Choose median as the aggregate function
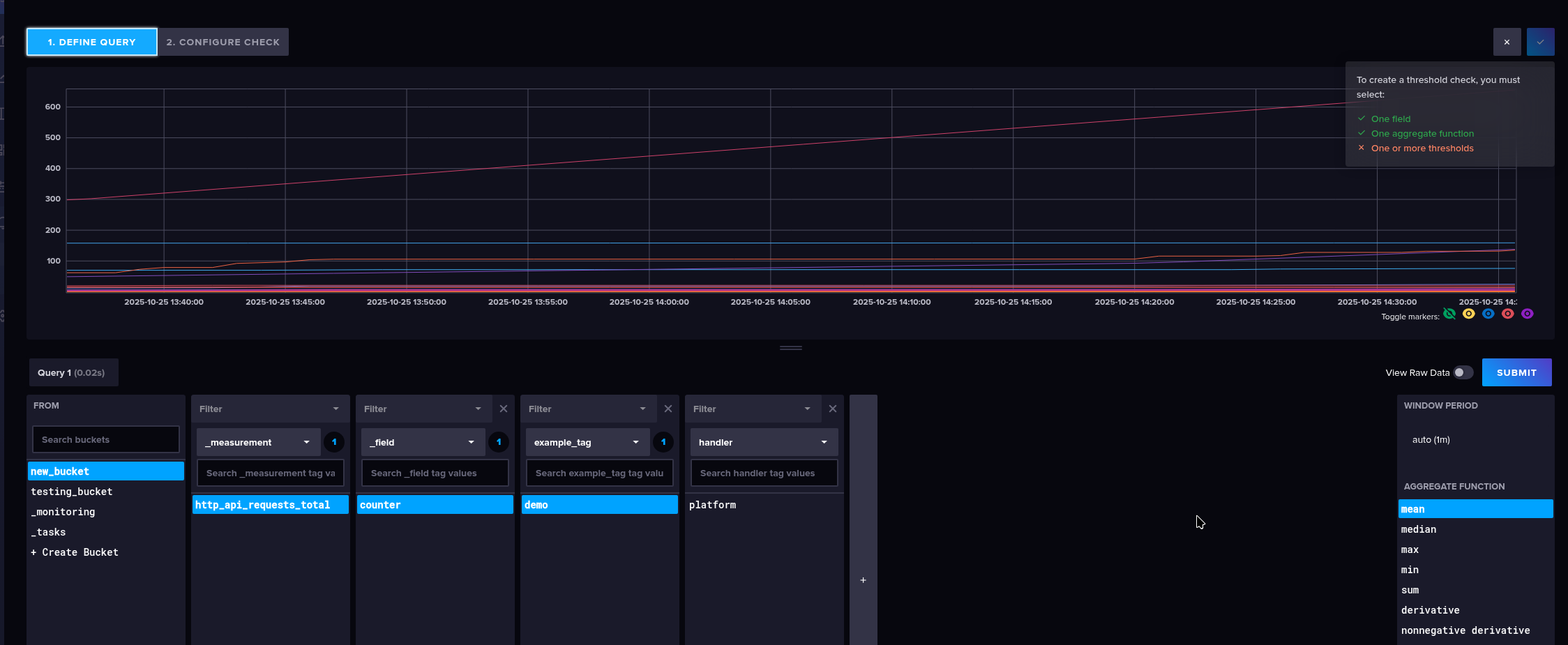 point(1419,529)
